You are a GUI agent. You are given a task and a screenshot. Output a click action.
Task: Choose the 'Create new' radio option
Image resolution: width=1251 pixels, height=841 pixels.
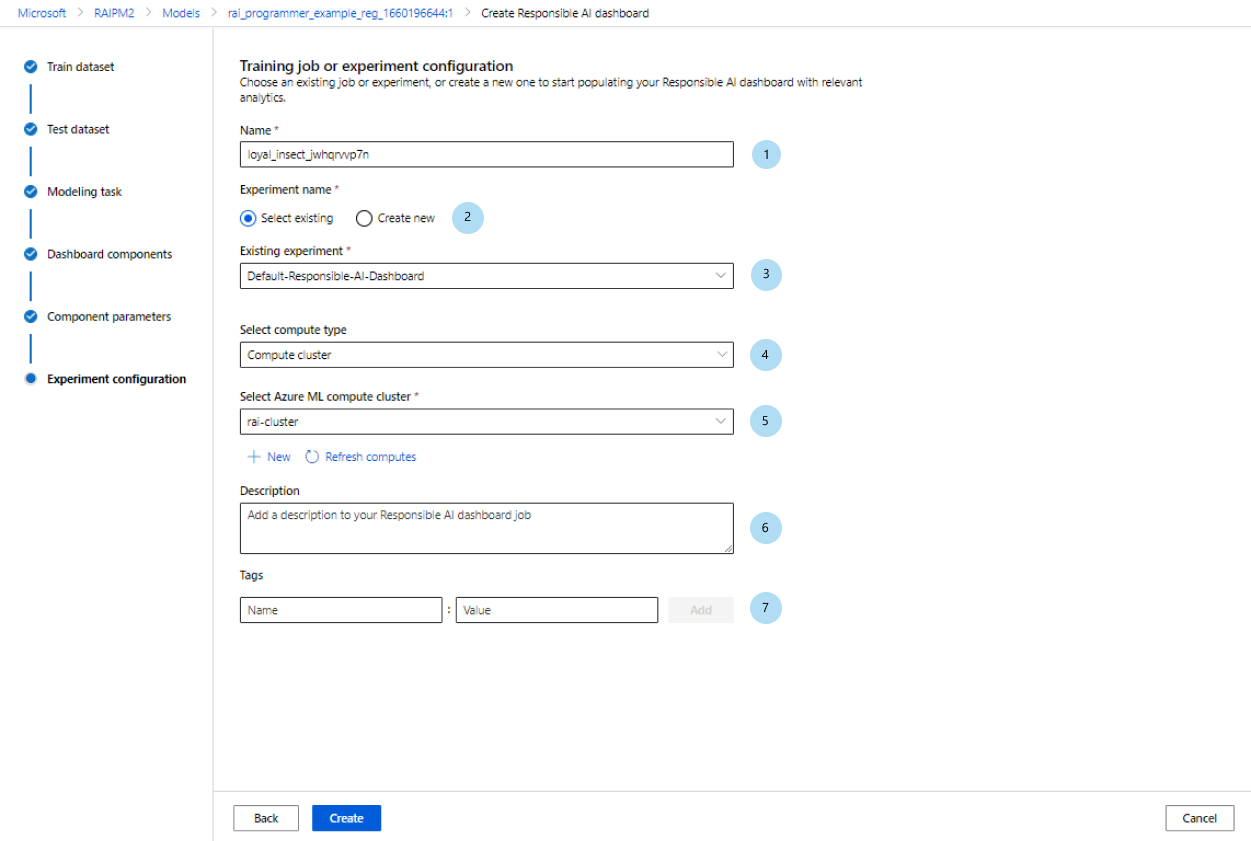point(365,218)
